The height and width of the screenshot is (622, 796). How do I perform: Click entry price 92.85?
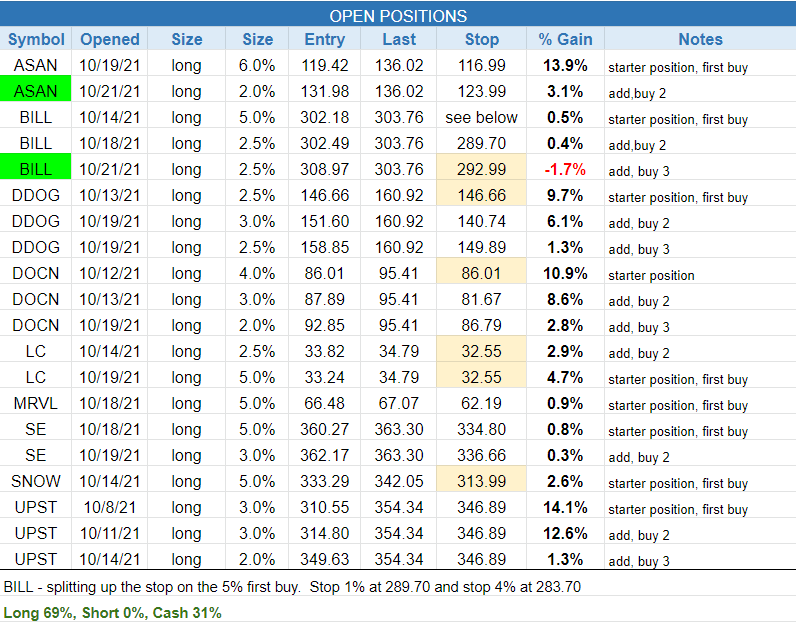point(324,325)
